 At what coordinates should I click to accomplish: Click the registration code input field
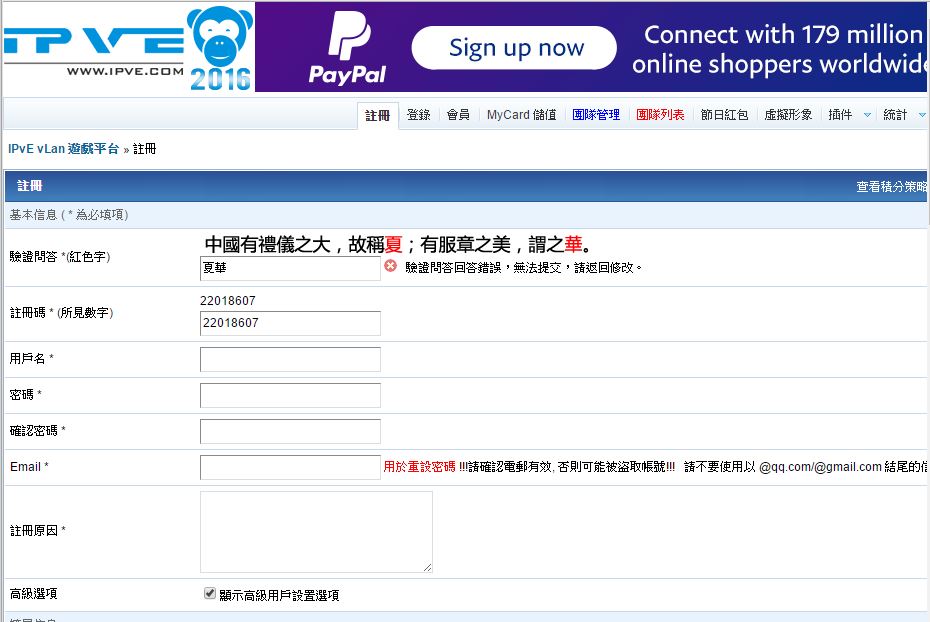tap(290, 323)
